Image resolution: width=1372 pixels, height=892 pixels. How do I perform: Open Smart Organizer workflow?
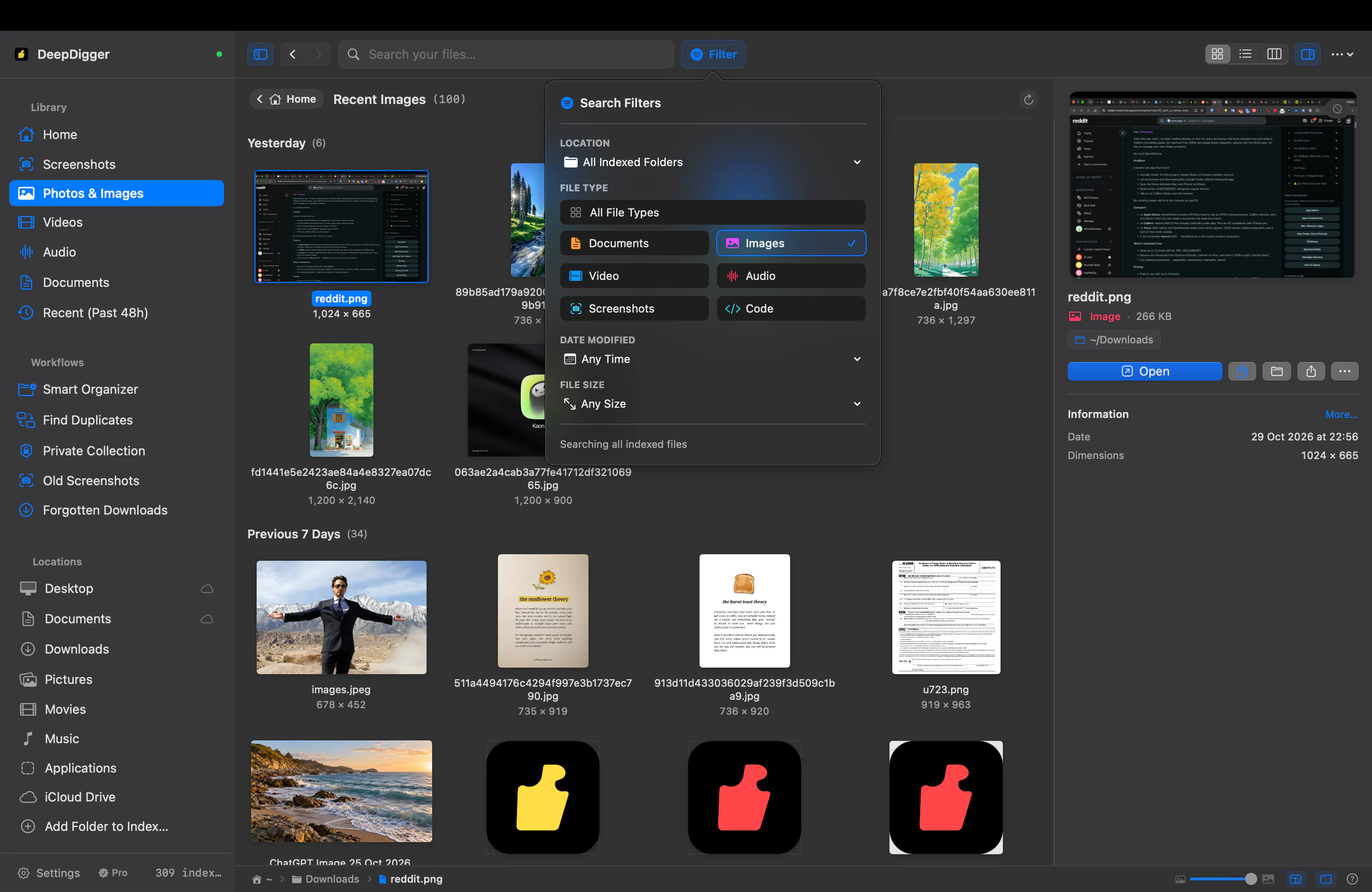click(117, 390)
